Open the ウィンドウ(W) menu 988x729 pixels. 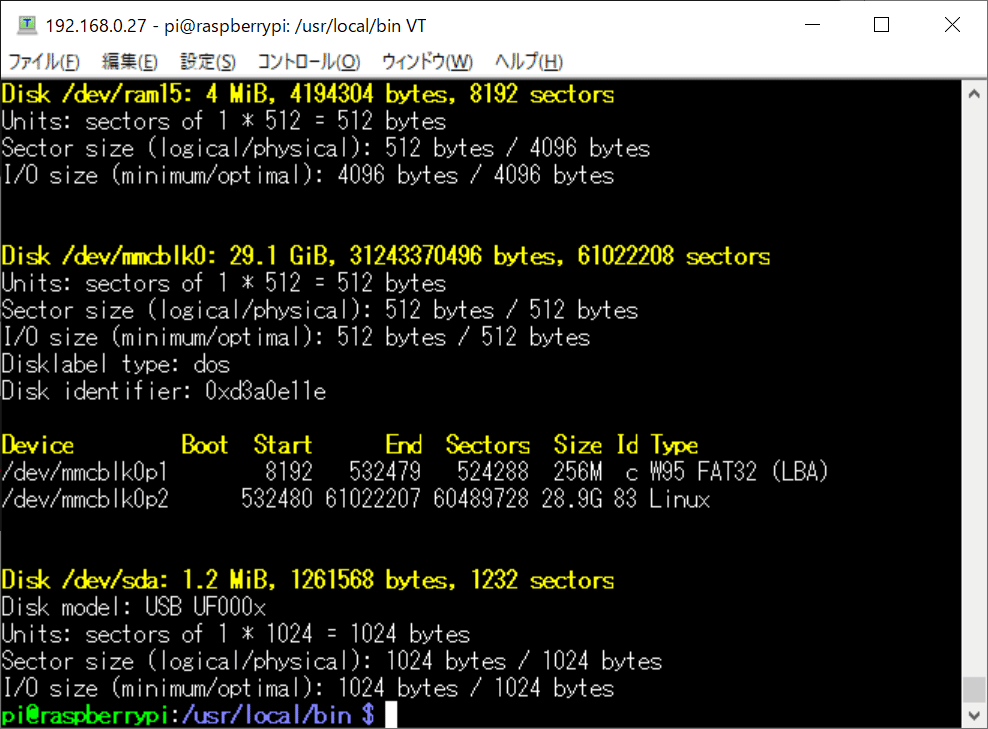click(427, 62)
